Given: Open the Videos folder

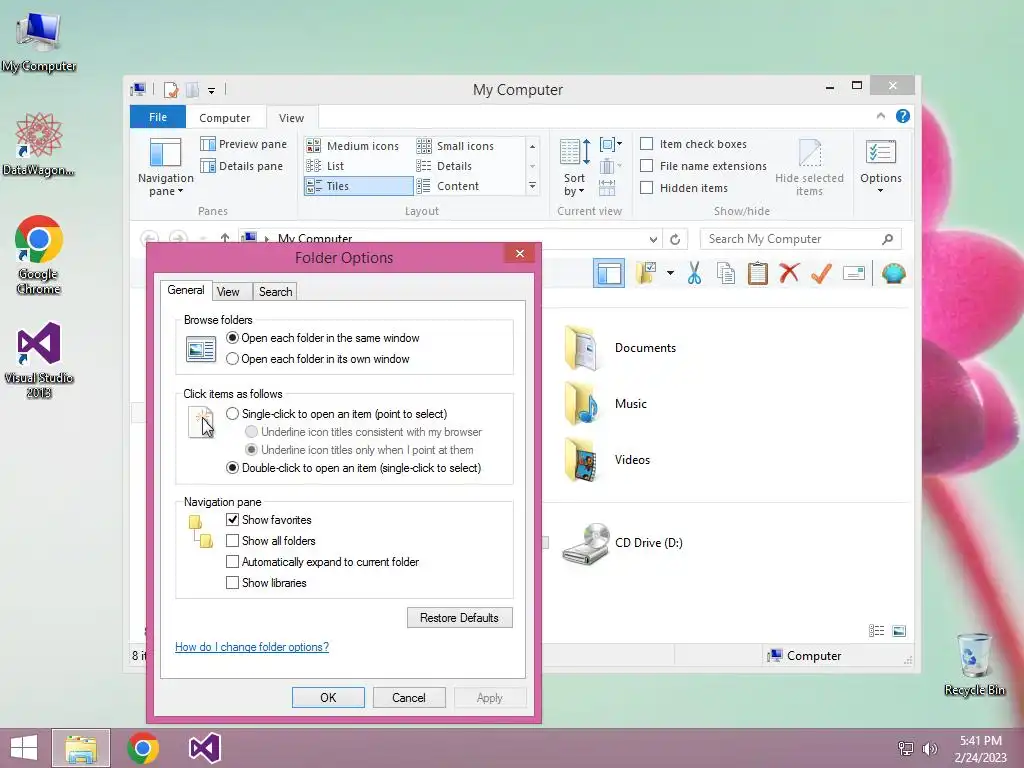Looking at the screenshot, I should pos(607,460).
